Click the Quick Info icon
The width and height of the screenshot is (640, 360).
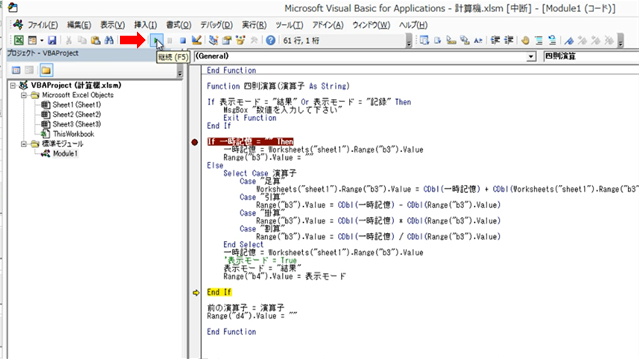[x=451, y=40]
